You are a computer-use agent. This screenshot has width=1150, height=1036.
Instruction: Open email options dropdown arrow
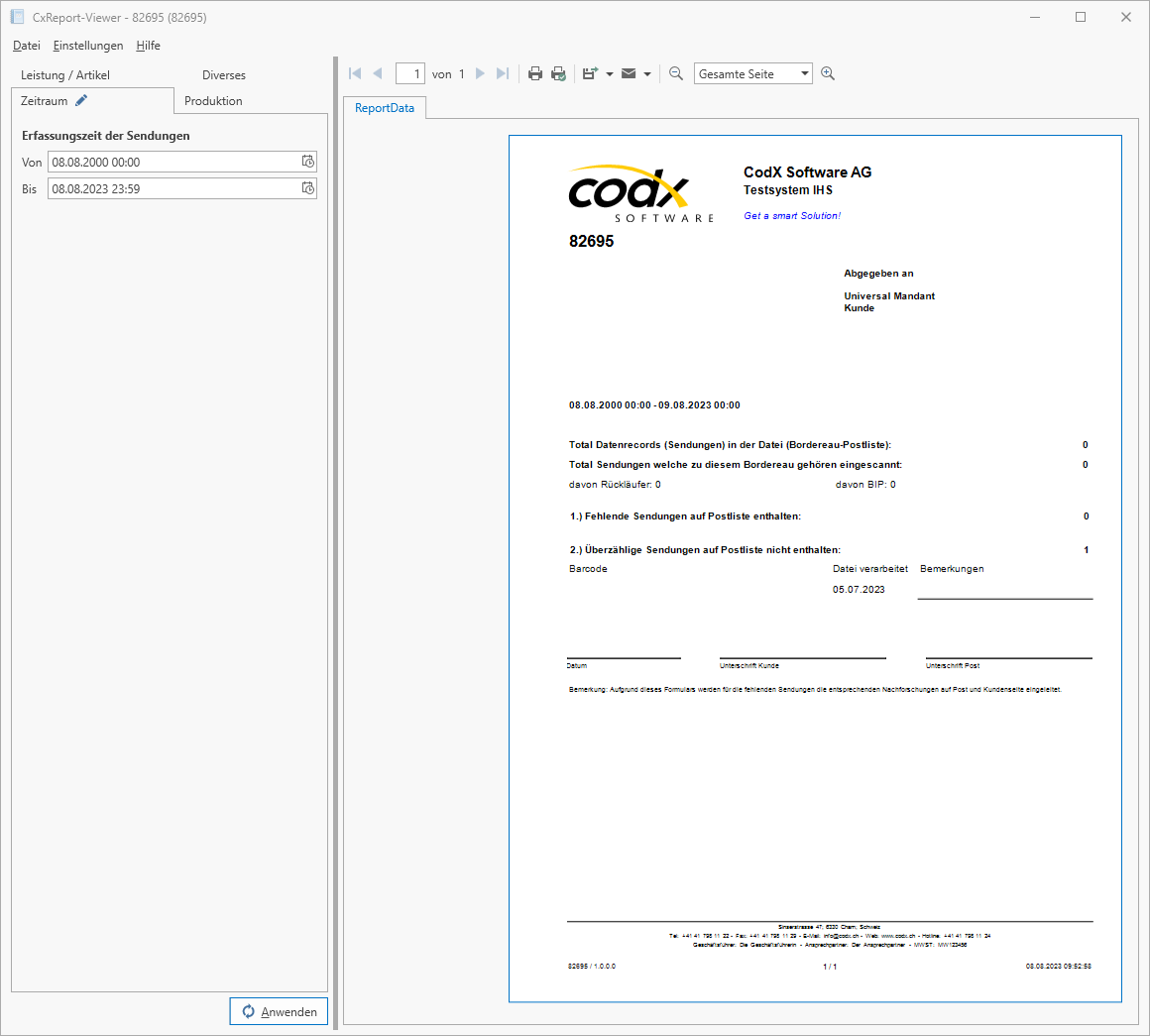coord(646,74)
